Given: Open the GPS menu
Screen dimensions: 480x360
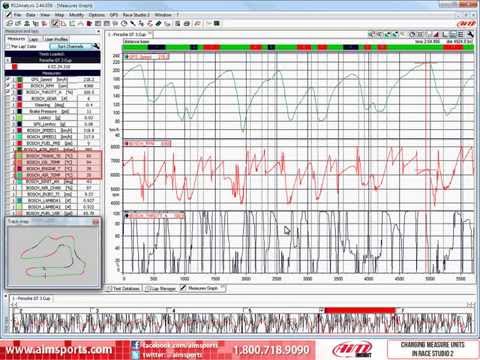Looking at the screenshot, I should coord(114,15).
